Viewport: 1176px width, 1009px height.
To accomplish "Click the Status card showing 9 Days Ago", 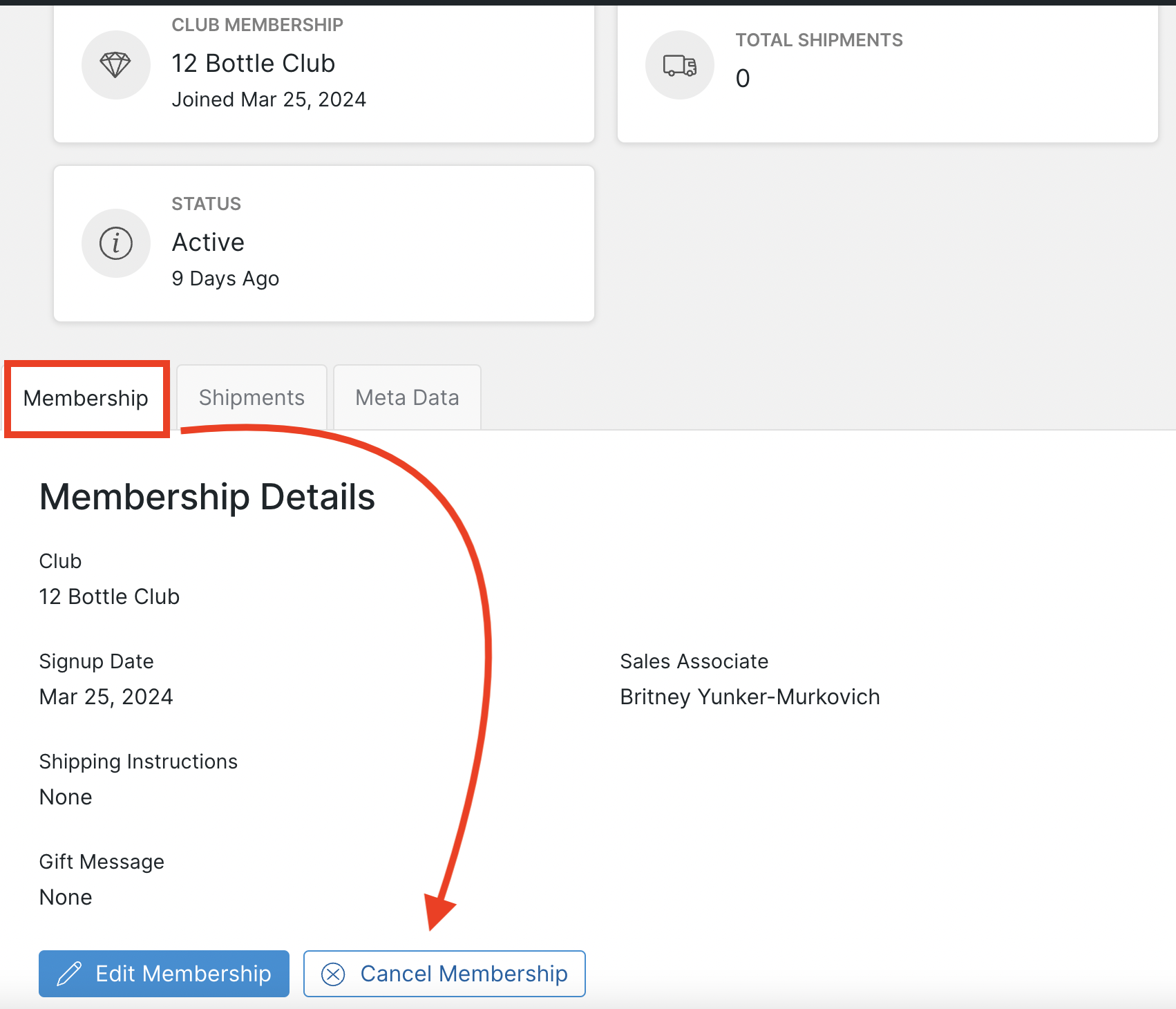I will [323, 243].
